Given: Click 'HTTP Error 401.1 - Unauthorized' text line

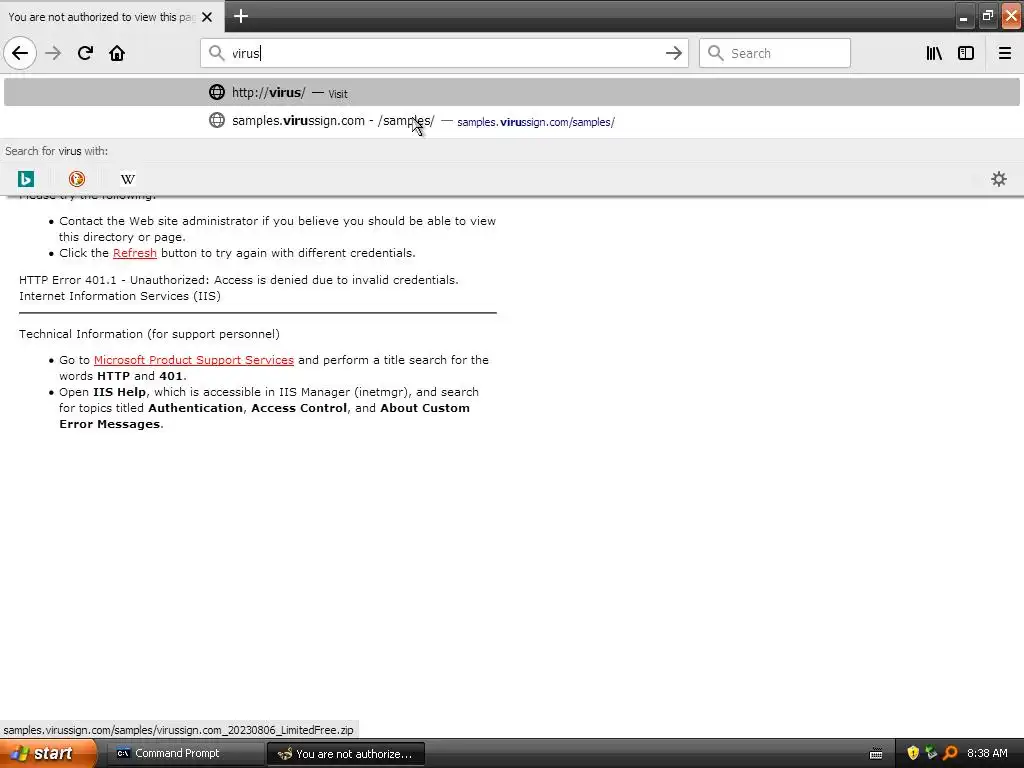Looking at the screenshot, I should point(238,280).
